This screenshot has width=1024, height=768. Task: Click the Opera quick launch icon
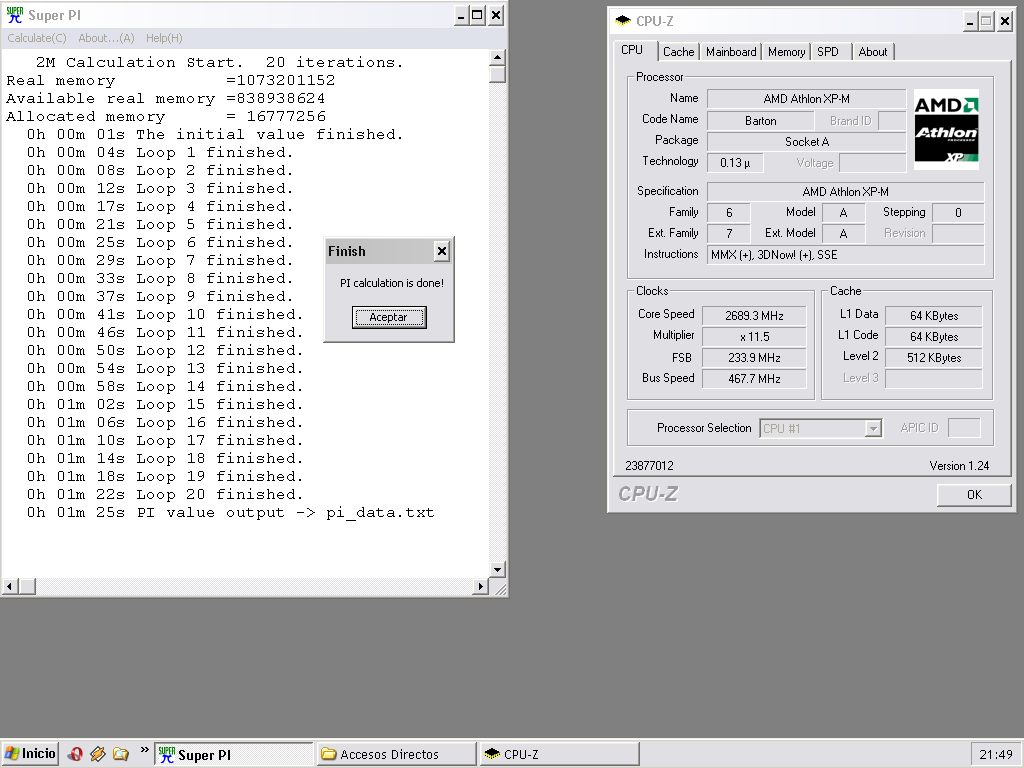coord(75,754)
